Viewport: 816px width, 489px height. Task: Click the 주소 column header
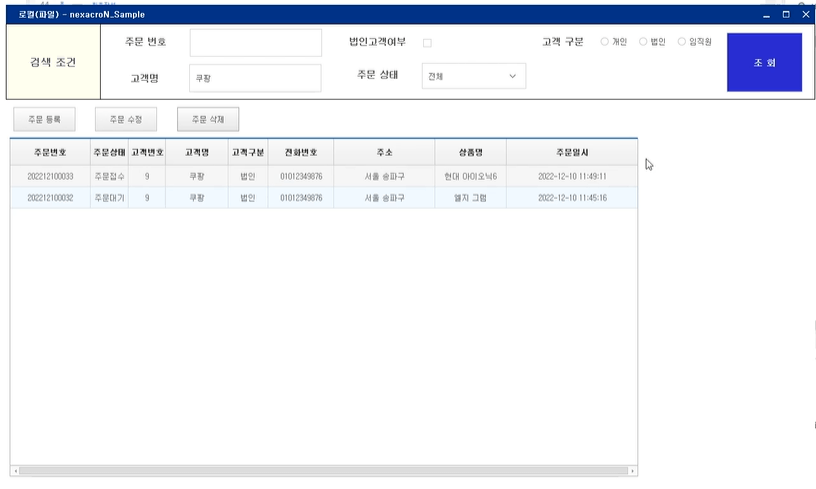384,152
